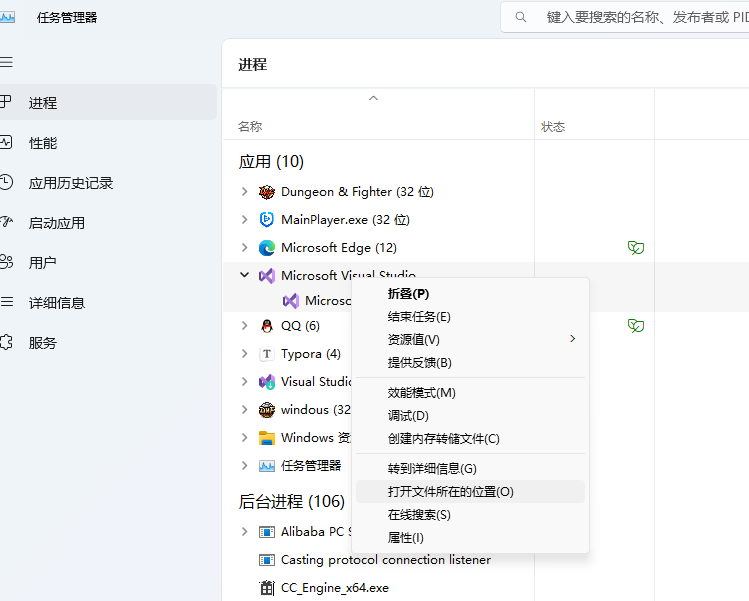
Task: Open the 资源值(V) submenu arrow
Action: [573, 339]
